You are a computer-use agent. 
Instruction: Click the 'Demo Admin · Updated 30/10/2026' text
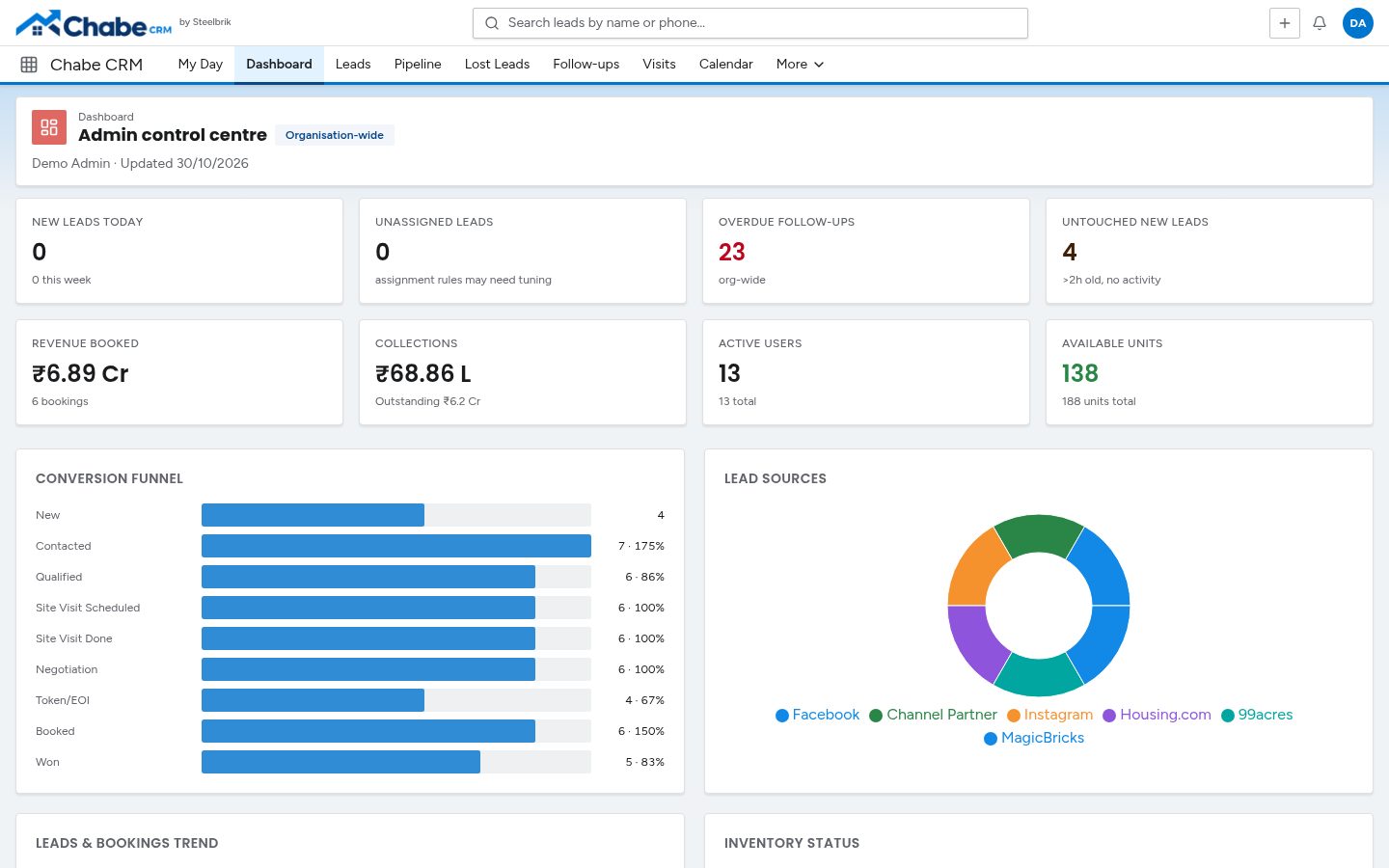click(140, 163)
